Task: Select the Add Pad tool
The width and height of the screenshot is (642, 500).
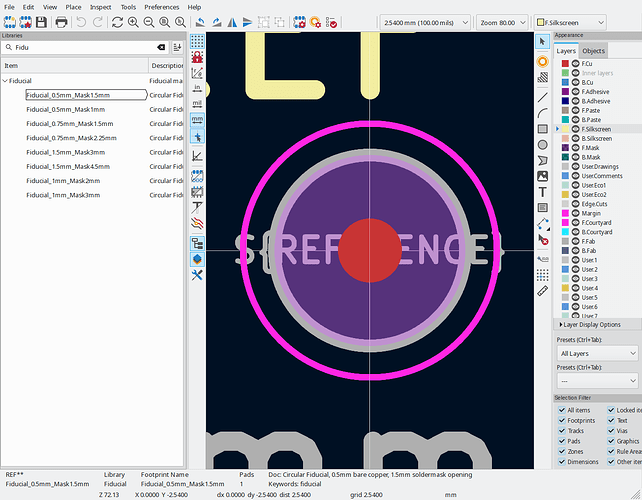Action: tap(543, 60)
